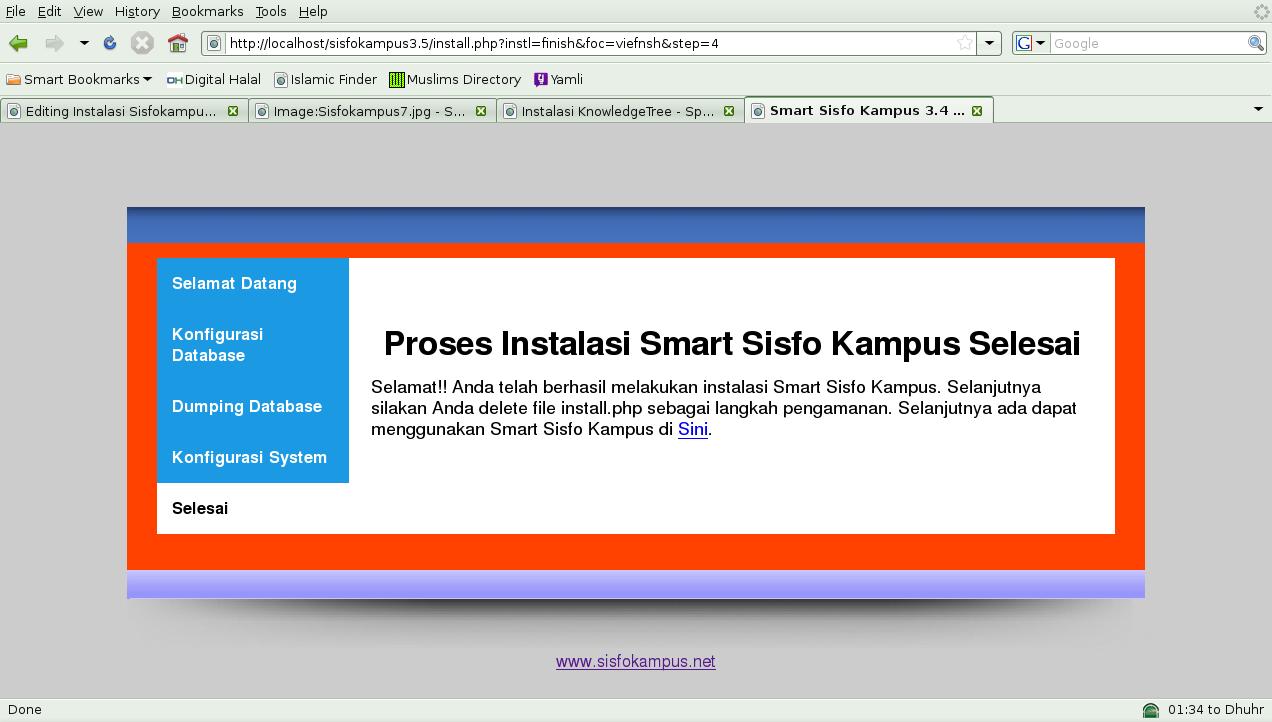Open the Muslims Directory bookmark
The width and height of the screenshot is (1272, 722).
(455, 79)
